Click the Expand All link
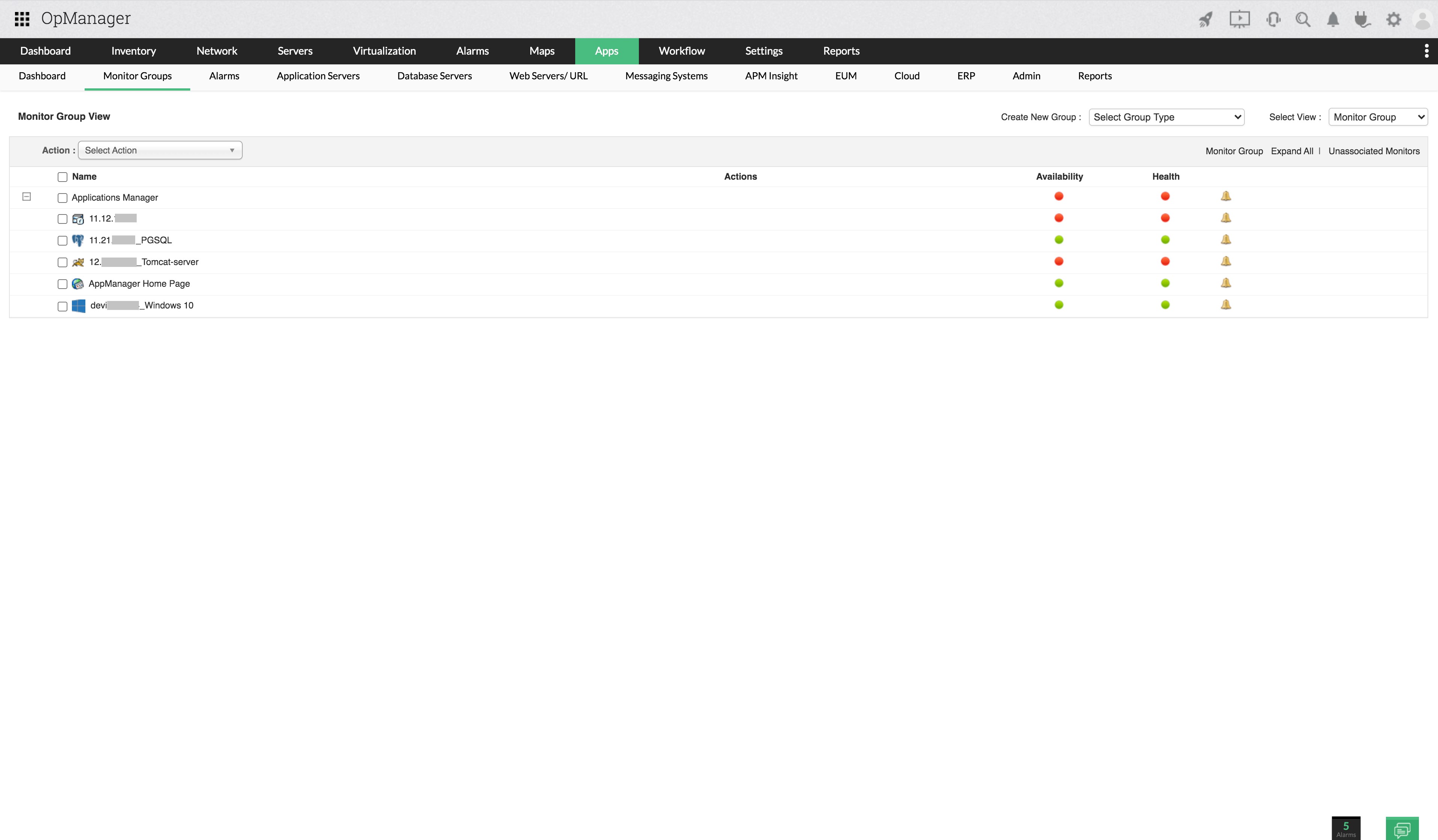The height and width of the screenshot is (840, 1438). [1292, 151]
